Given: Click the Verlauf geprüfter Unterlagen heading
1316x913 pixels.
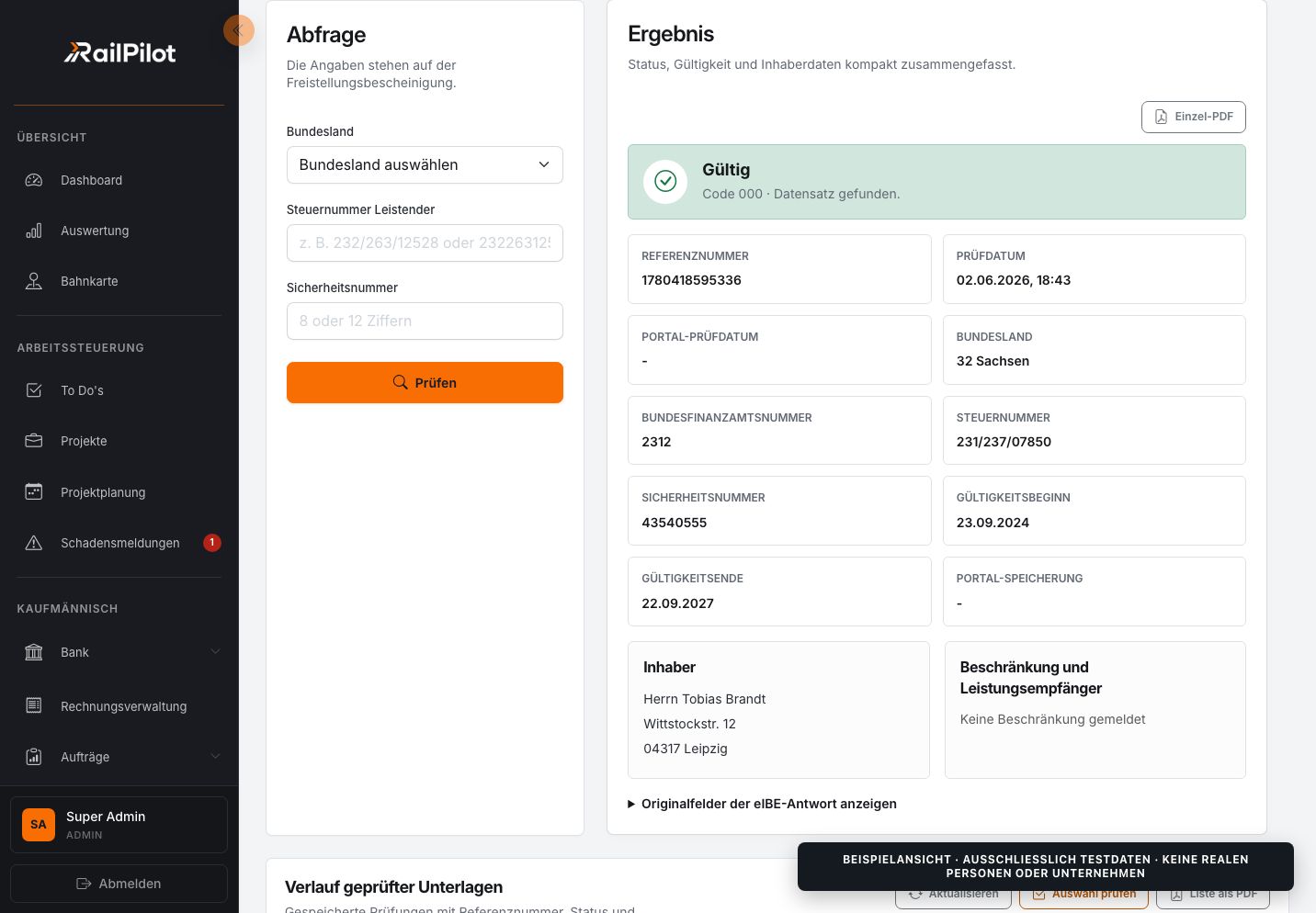Looking at the screenshot, I should tap(393, 887).
